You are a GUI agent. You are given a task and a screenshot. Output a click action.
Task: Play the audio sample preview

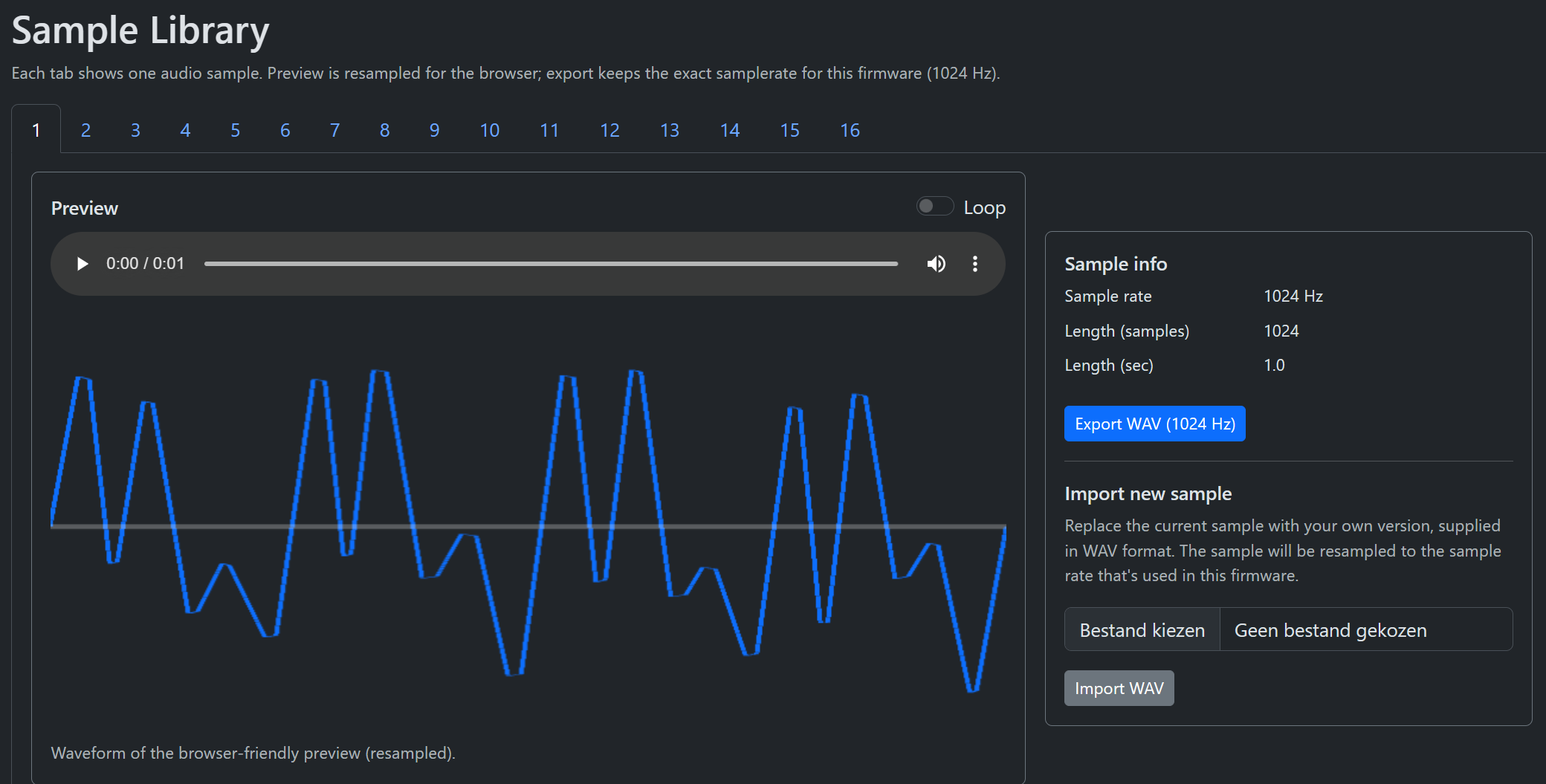click(x=83, y=264)
